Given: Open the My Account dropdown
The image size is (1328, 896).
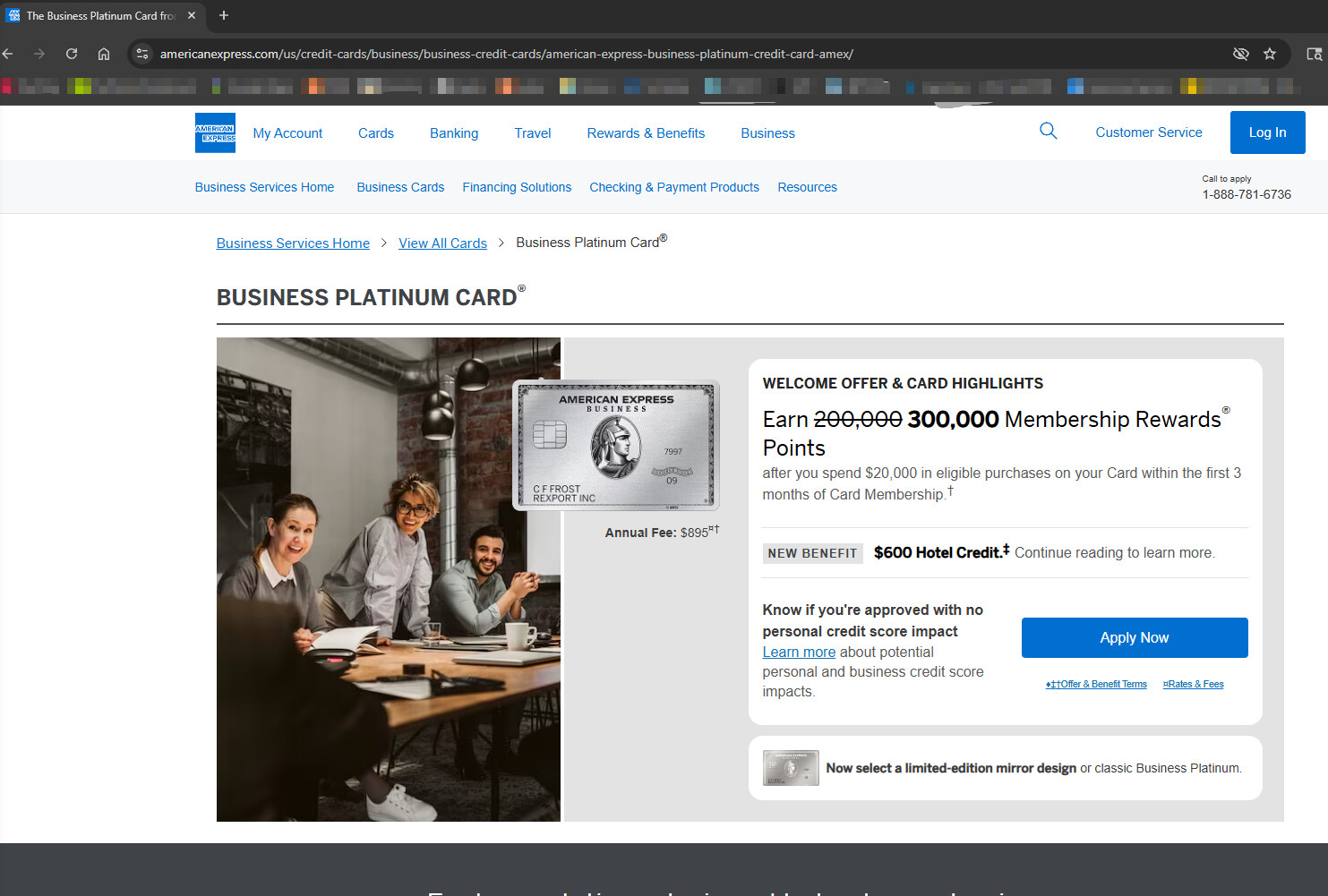Looking at the screenshot, I should (x=287, y=133).
